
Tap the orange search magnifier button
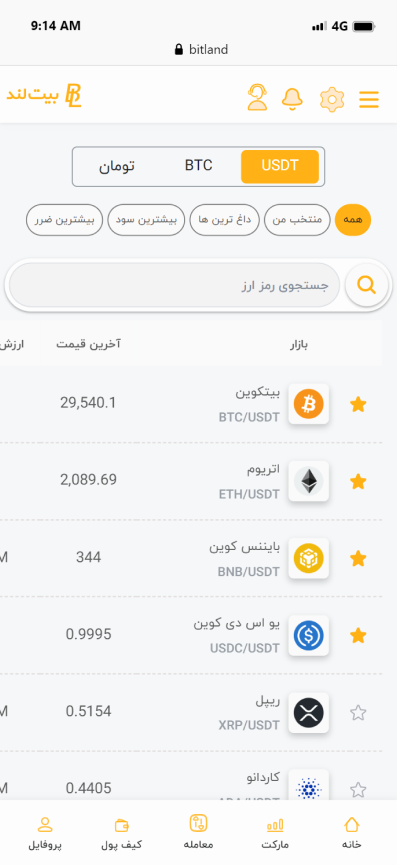[x=367, y=285]
